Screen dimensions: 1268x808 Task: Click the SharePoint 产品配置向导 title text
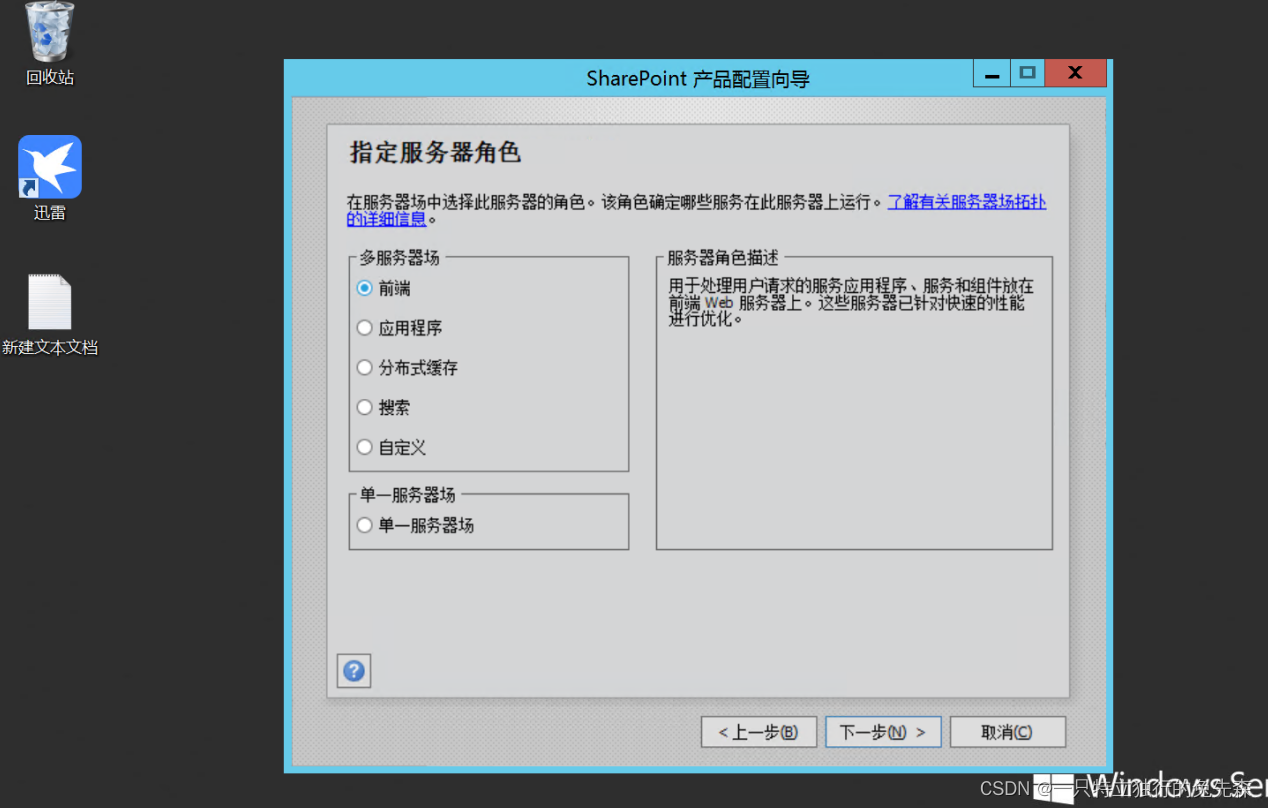coord(698,78)
